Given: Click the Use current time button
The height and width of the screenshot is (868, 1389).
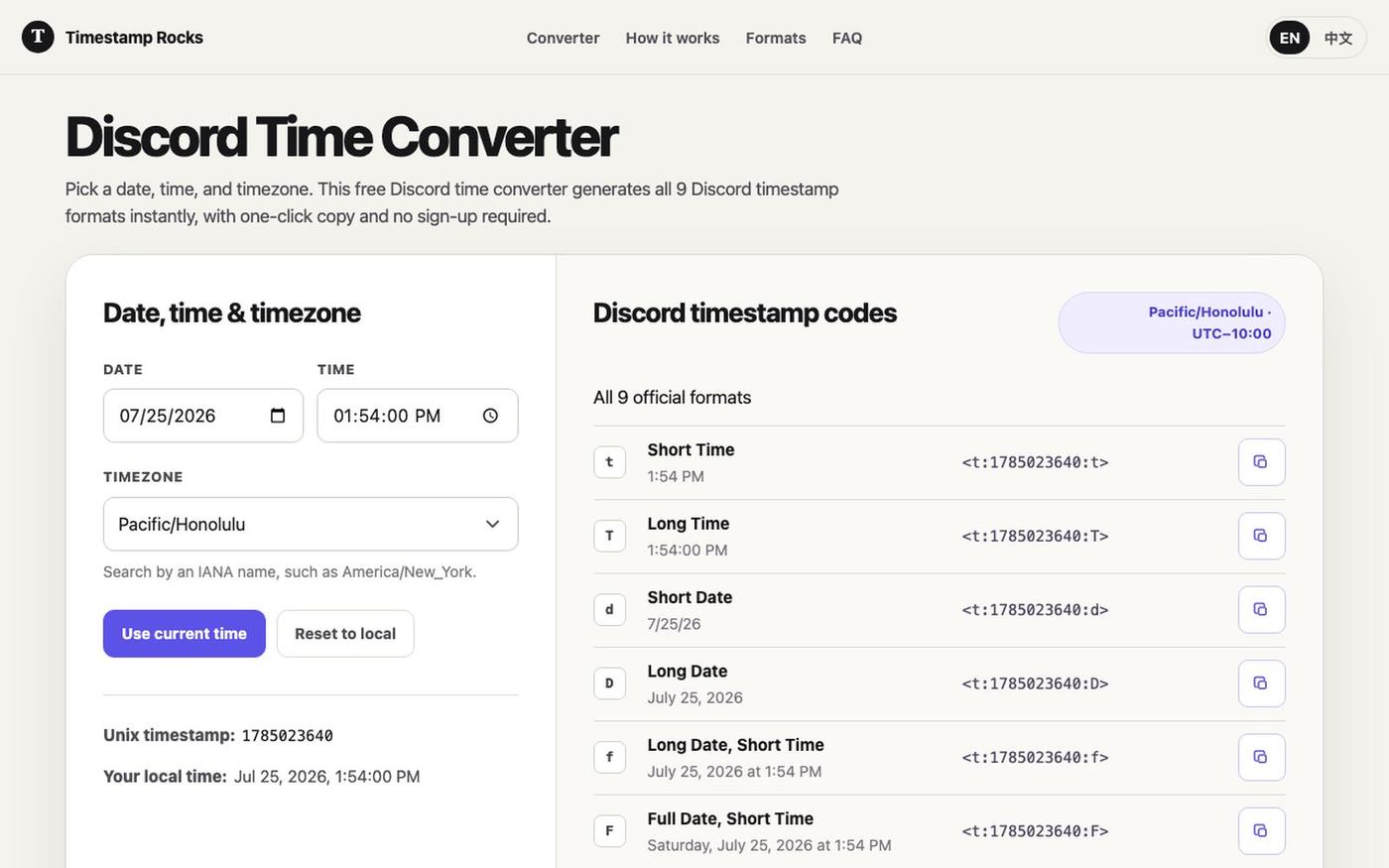Looking at the screenshot, I should [185, 634].
